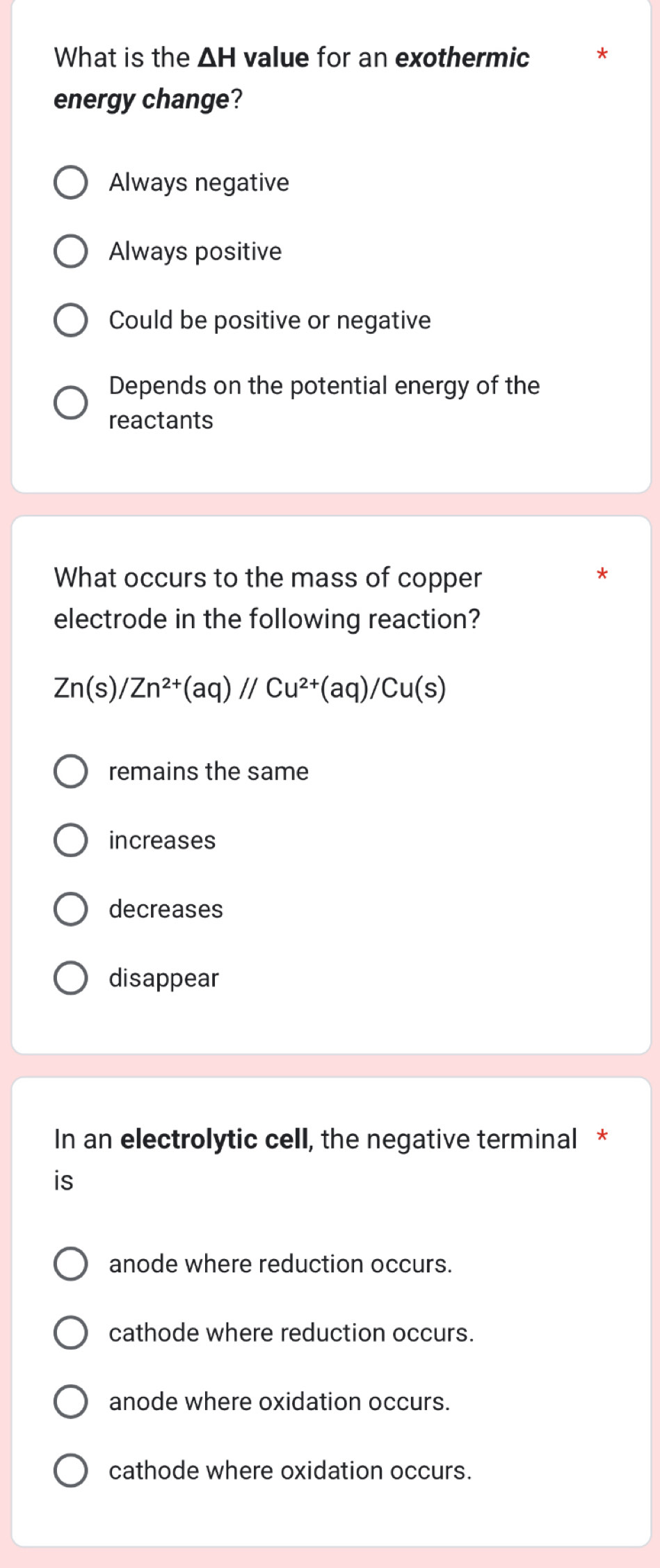This screenshot has height=1568, width=660.
Task: Click the 'increases' answer label text
Action: pos(161,840)
